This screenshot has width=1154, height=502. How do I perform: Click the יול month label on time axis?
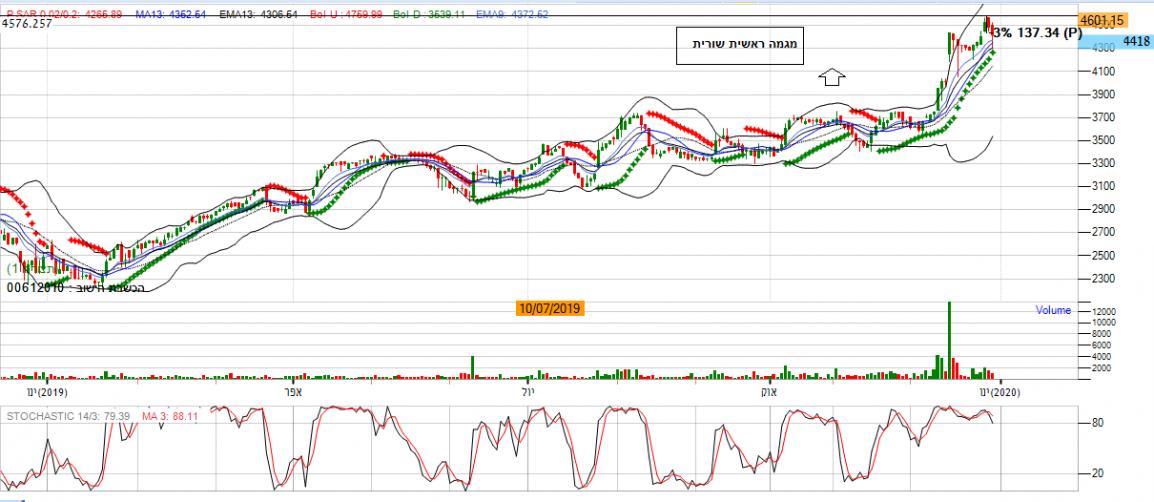[x=529, y=392]
